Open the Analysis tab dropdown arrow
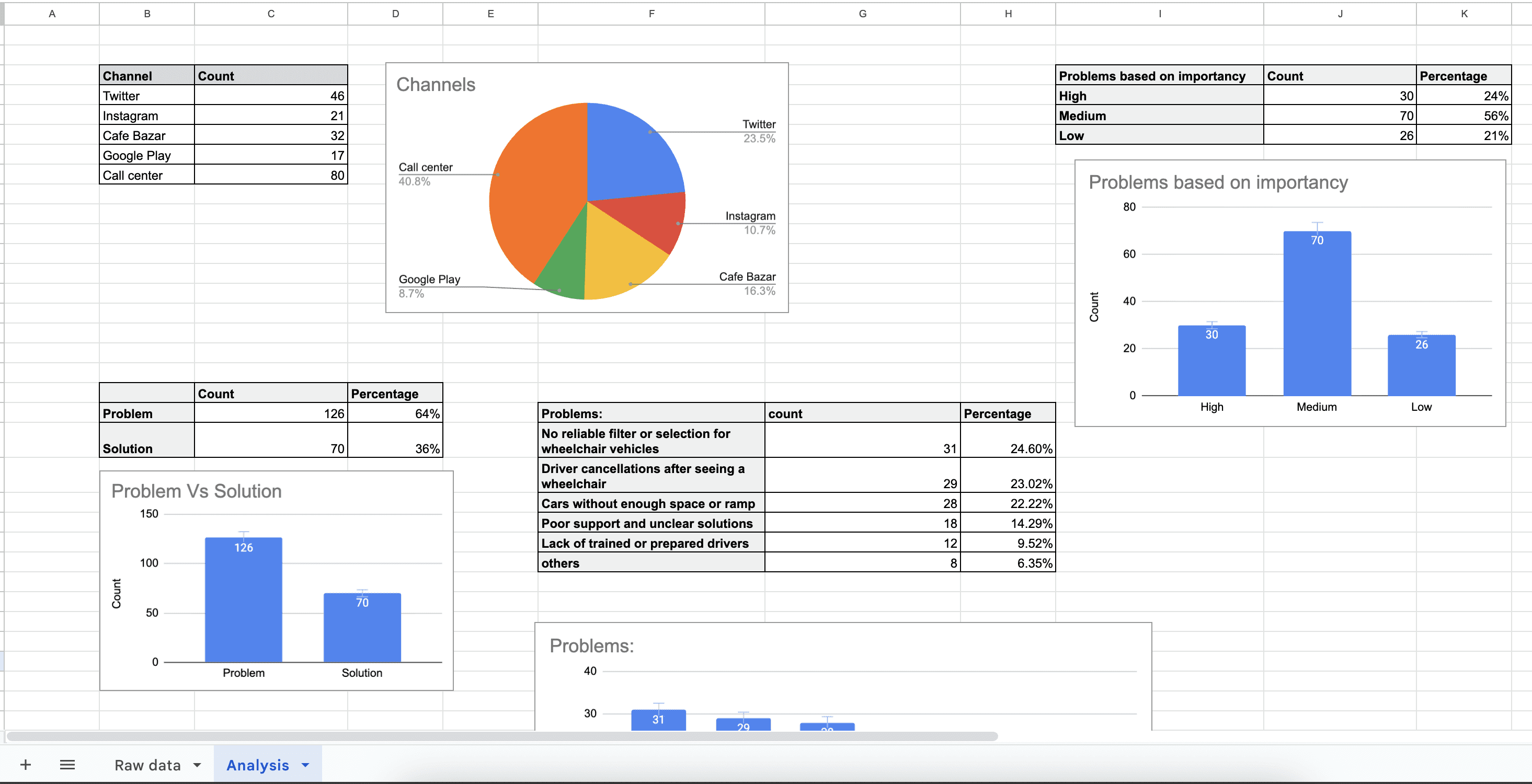 coord(305,765)
